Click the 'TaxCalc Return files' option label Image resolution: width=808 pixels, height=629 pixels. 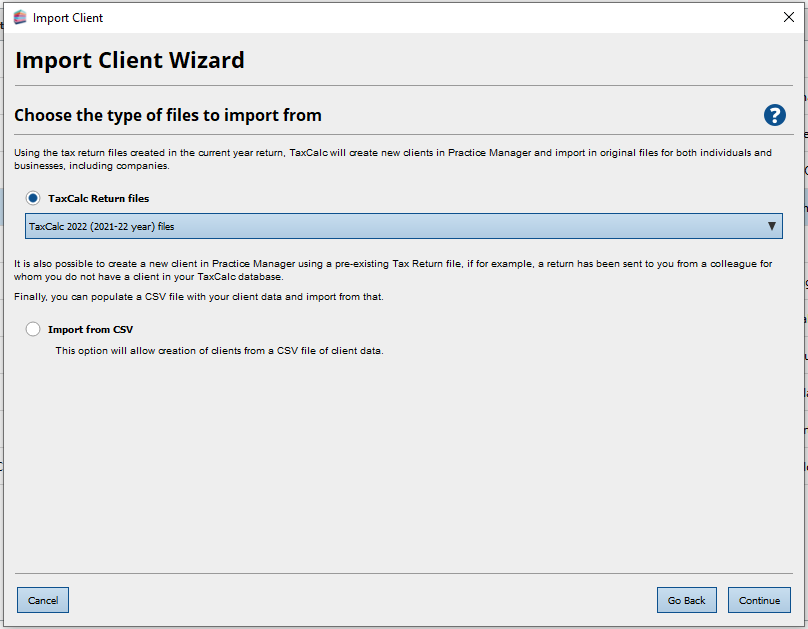point(98,198)
